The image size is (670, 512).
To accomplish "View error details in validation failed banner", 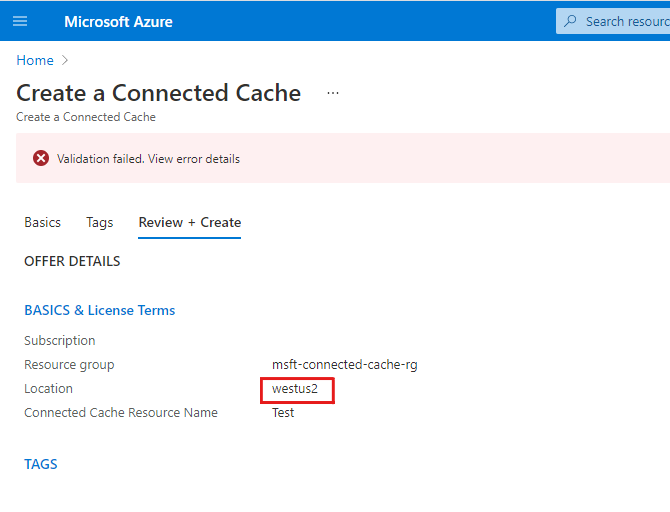I will pos(148,158).
